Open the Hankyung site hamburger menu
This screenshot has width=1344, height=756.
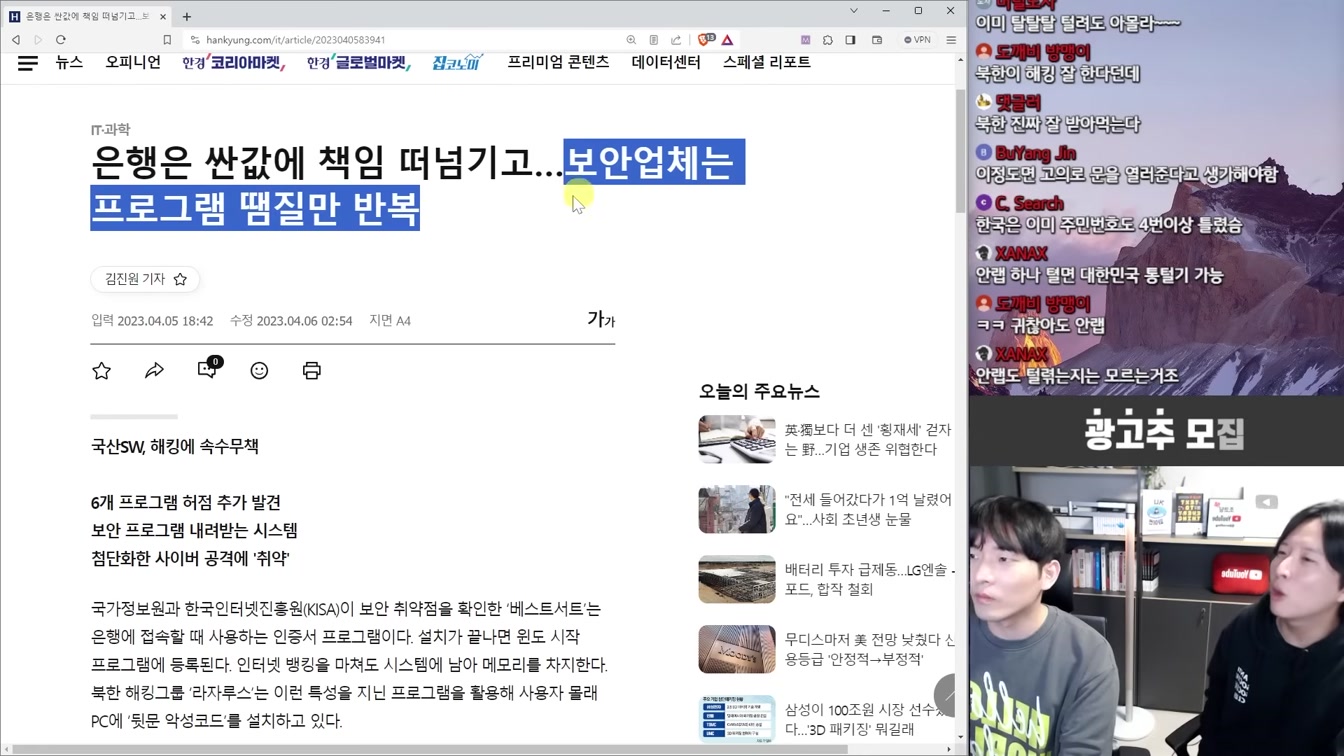(28, 62)
